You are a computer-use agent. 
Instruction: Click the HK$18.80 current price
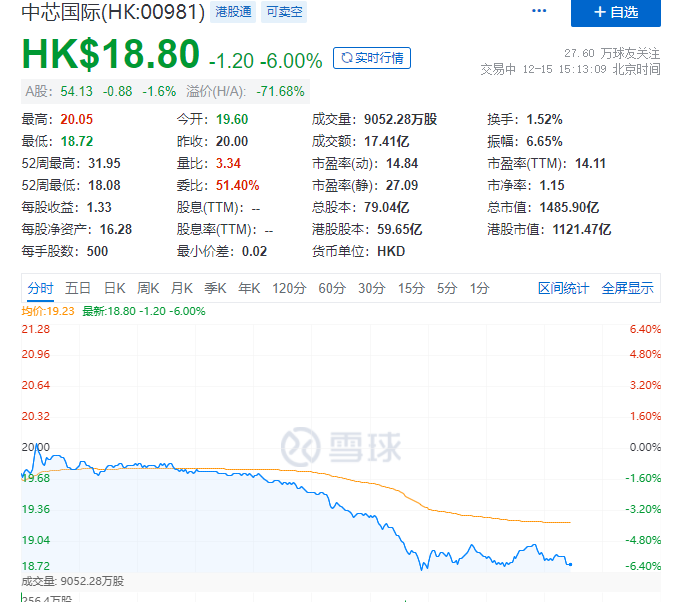(111, 54)
